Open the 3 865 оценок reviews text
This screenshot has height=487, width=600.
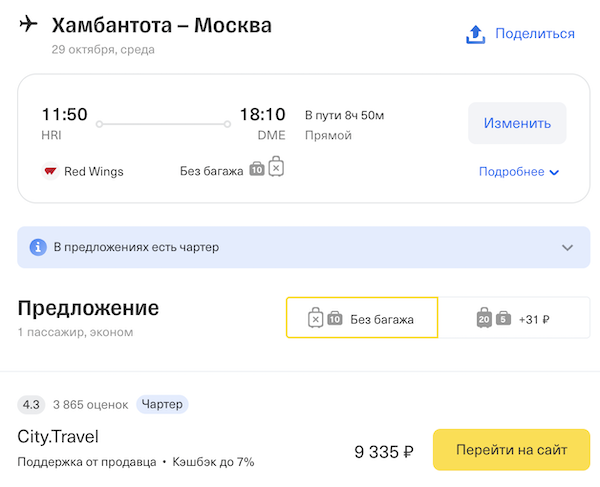pos(91,405)
